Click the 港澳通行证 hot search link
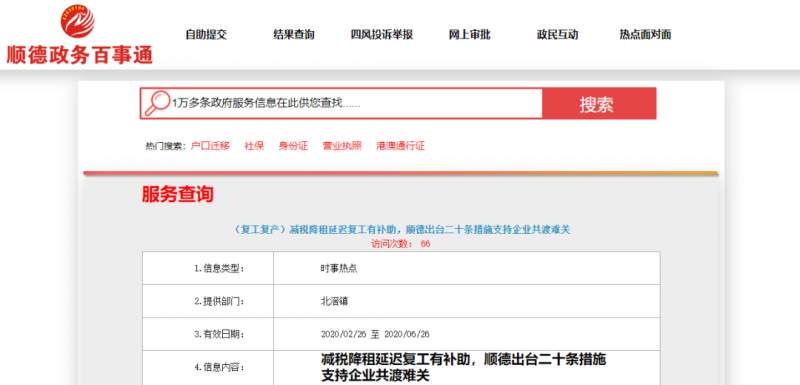The height and width of the screenshot is (385, 800). 401,146
